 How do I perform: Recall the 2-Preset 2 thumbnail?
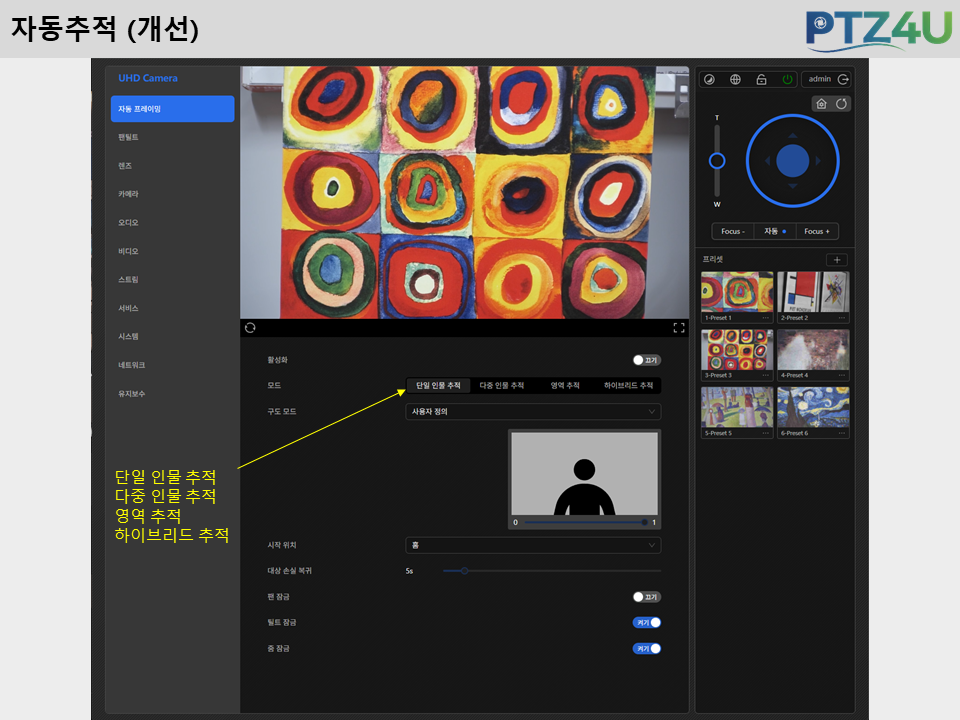click(813, 292)
